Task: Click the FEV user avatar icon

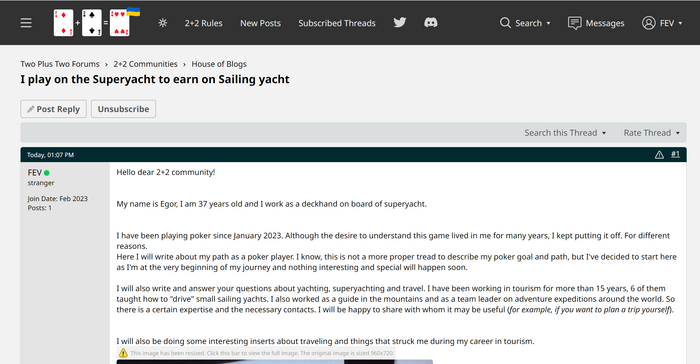Action: tap(648, 23)
